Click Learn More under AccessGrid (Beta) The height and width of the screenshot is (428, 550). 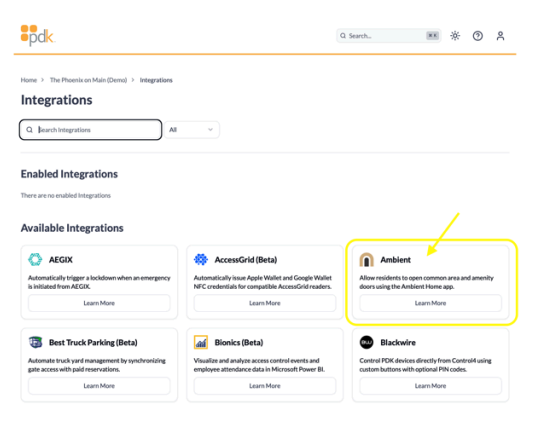pos(265,303)
